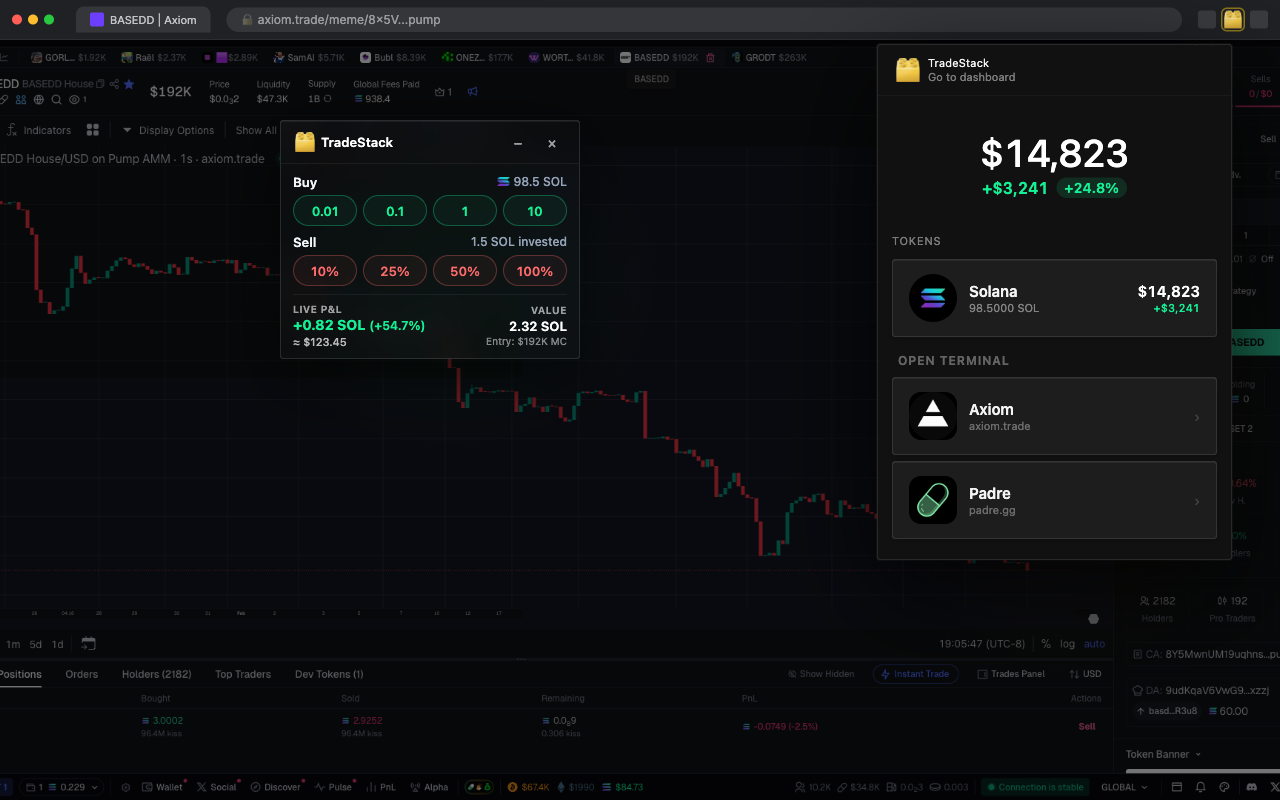Switch to the Holders (2182) tab

(x=157, y=674)
